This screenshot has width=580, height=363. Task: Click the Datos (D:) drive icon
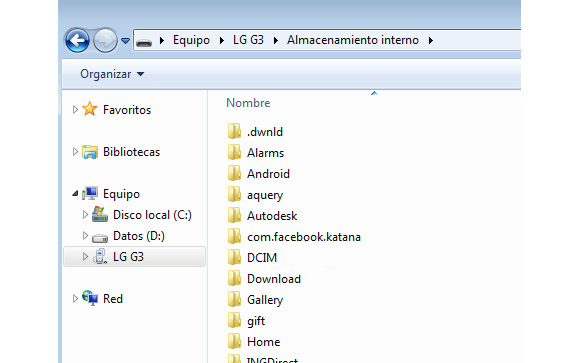[x=100, y=237]
